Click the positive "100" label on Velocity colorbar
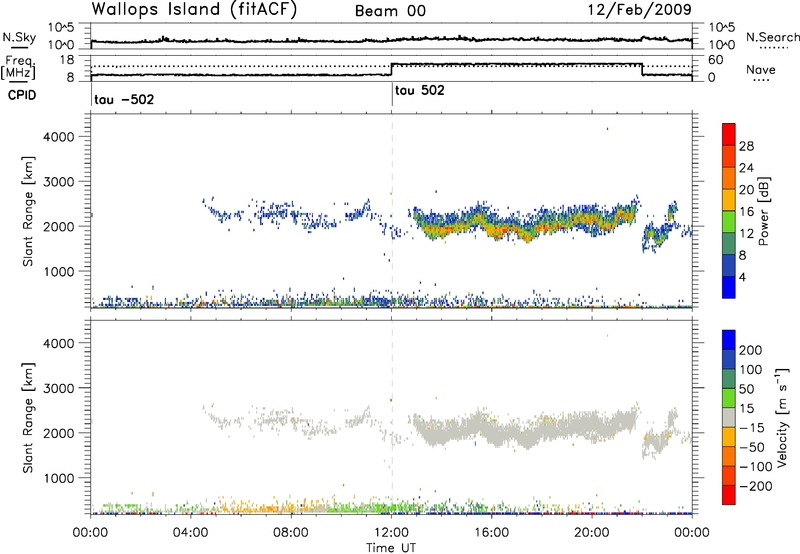The height and width of the screenshot is (554, 800). coord(751,370)
